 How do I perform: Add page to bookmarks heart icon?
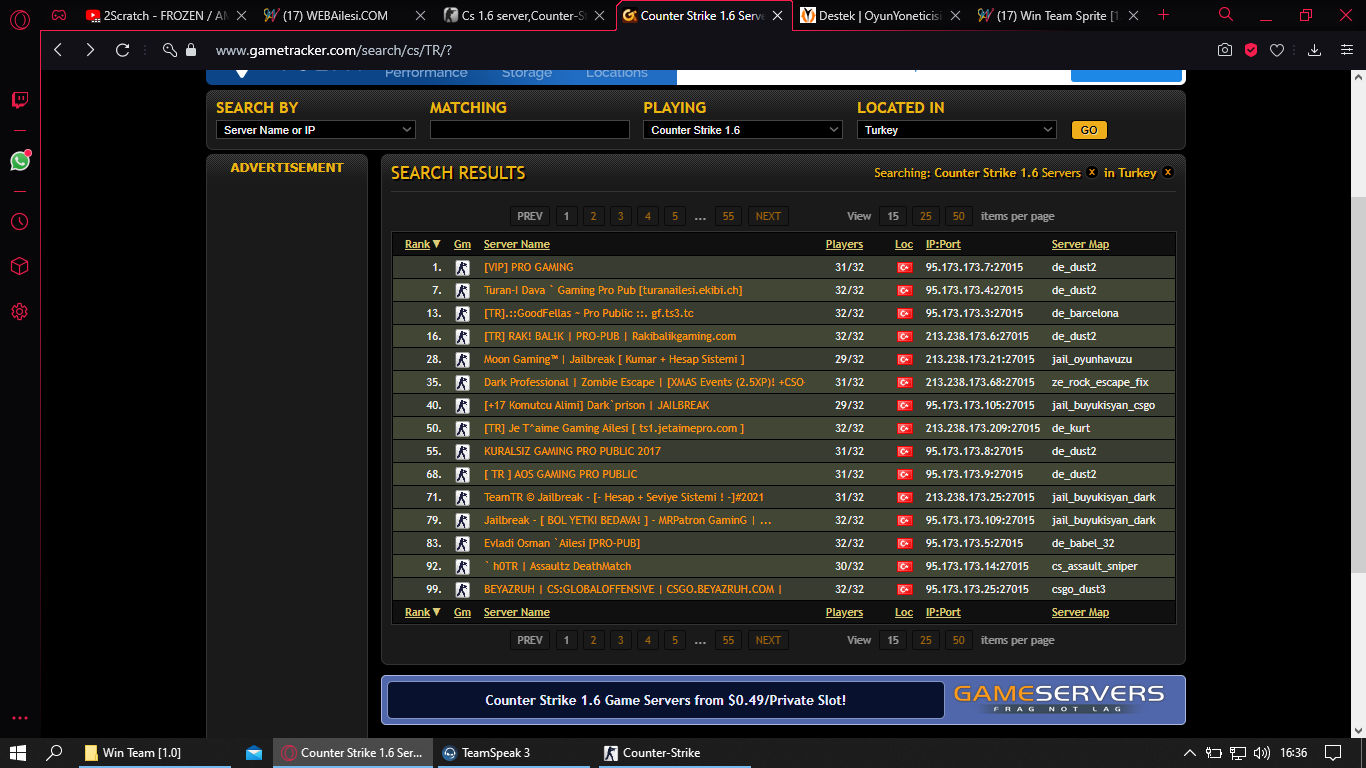(1277, 50)
